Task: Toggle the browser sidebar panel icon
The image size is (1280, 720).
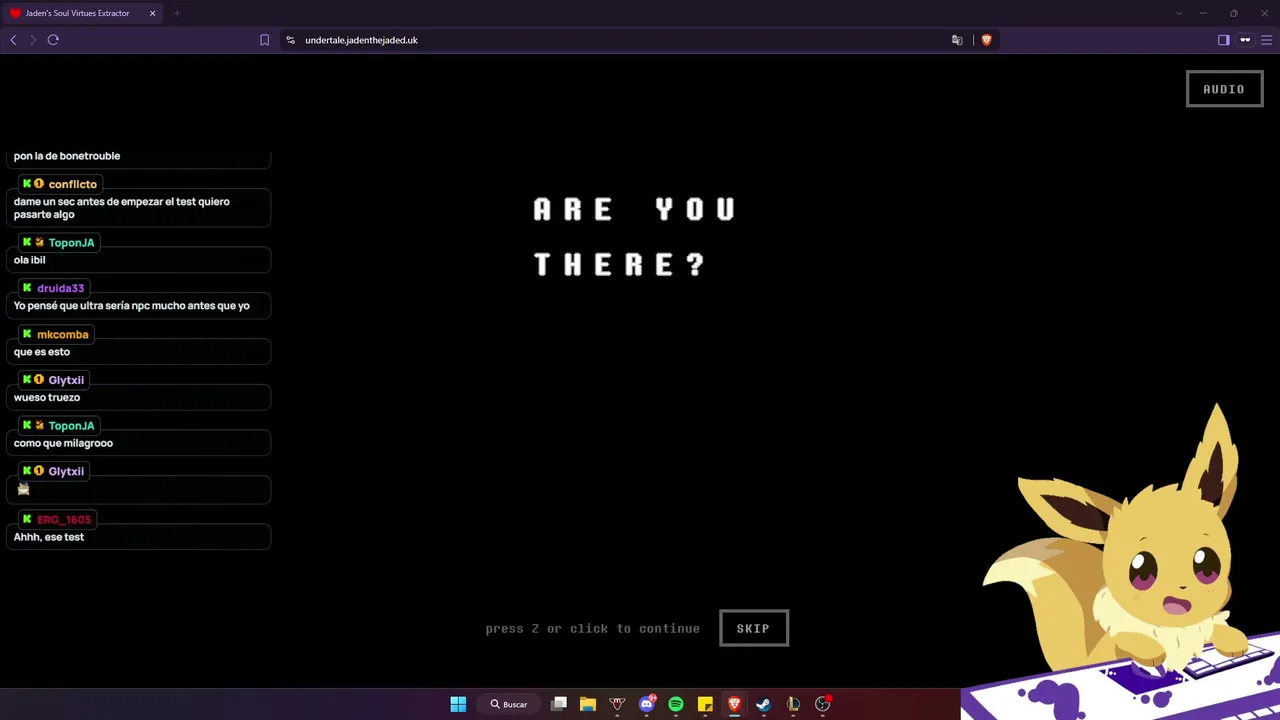Action: pos(1223,40)
